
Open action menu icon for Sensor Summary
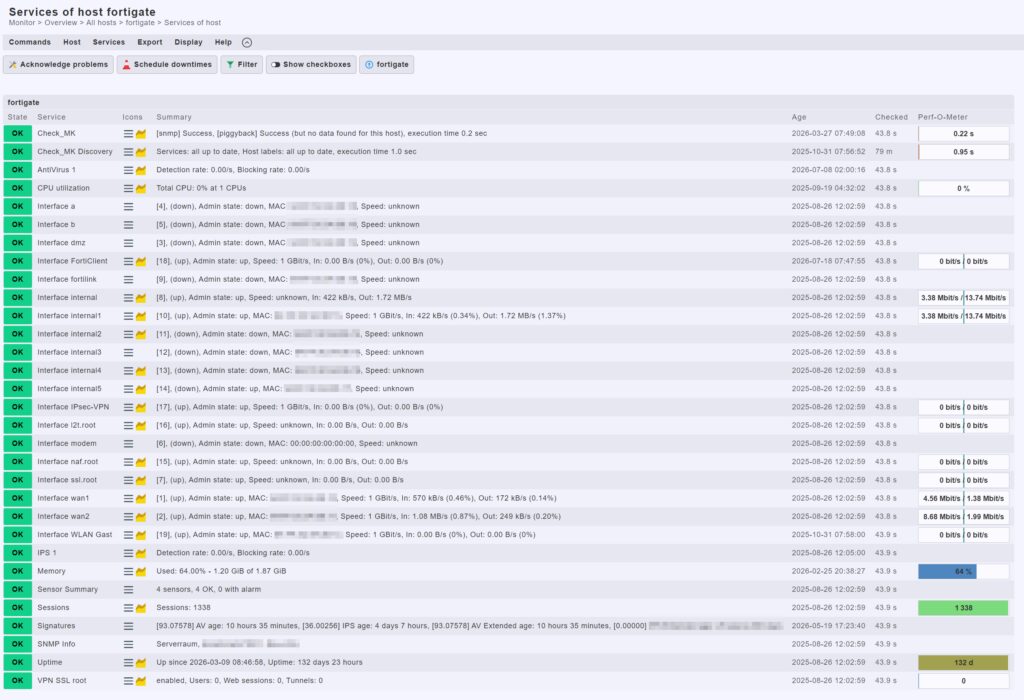click(x=129, y=590)
